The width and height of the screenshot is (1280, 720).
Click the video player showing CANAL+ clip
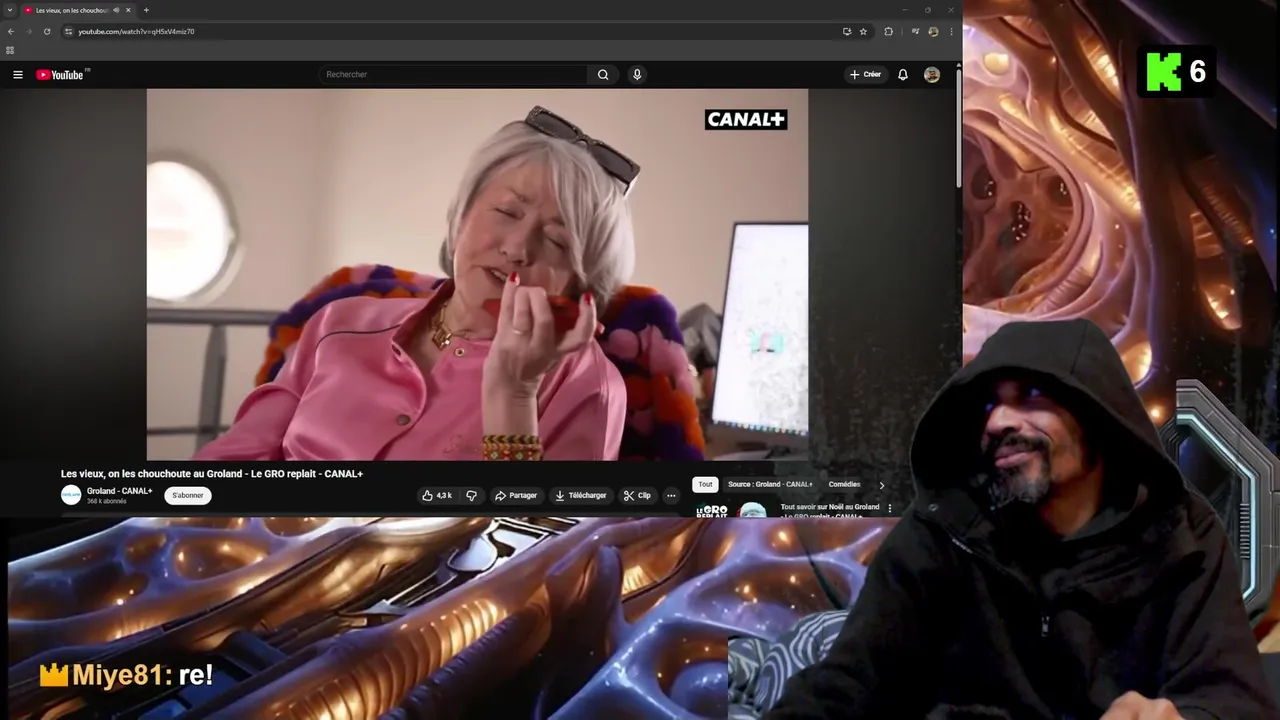pyautogui.click(x=477, y=275)
